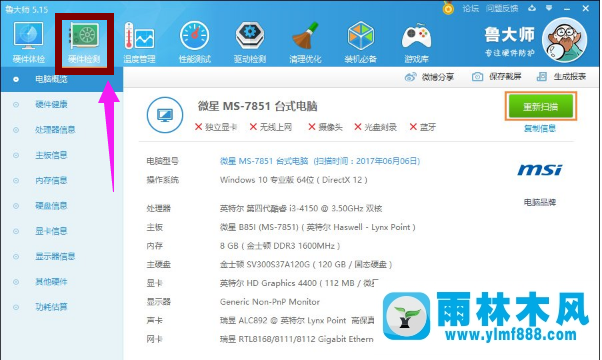Click the MSI brand logo
The height and width of the screenshot is (360, 602).
[540, 170]
